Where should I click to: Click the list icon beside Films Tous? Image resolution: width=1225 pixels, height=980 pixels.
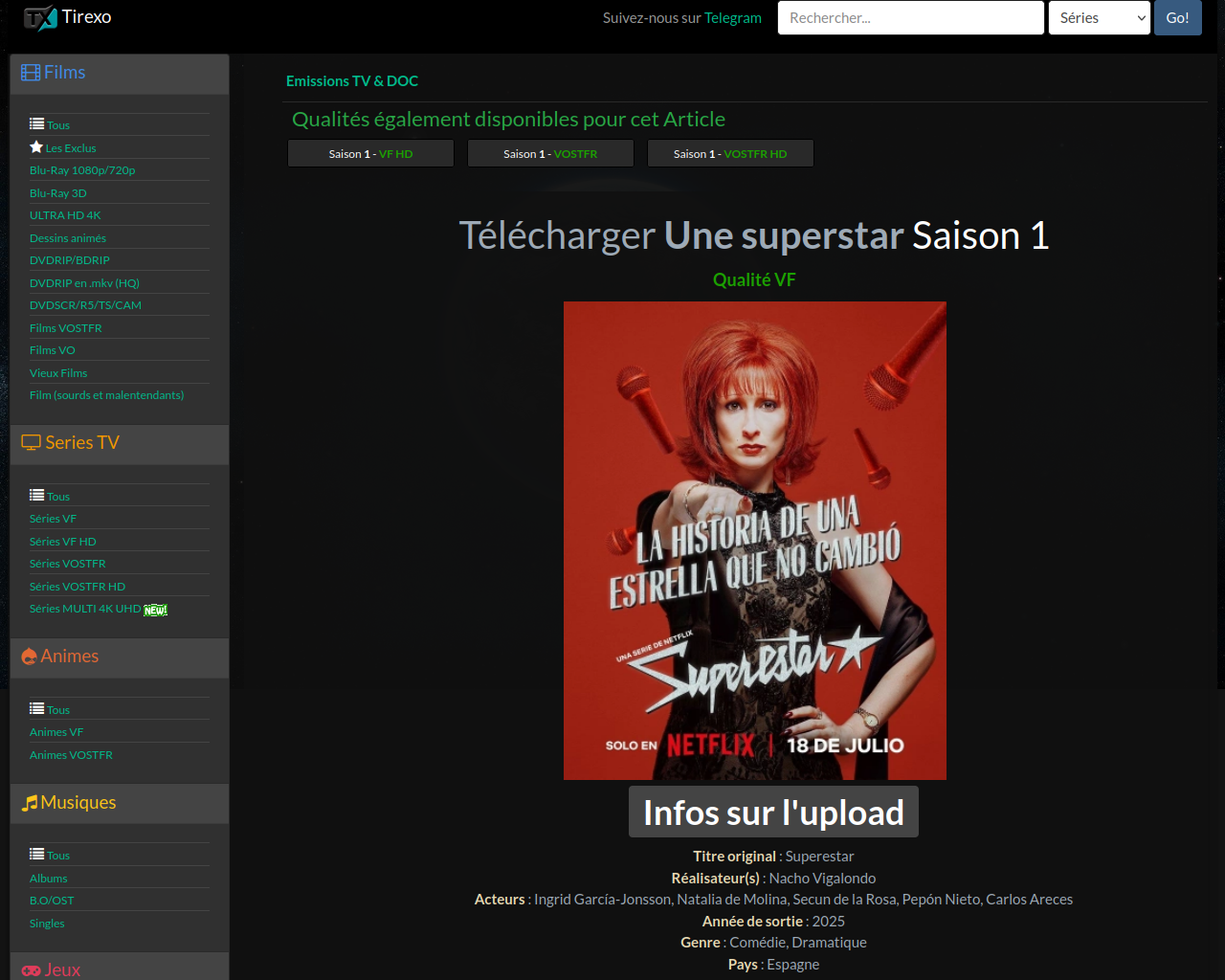(x=36, y=124)
